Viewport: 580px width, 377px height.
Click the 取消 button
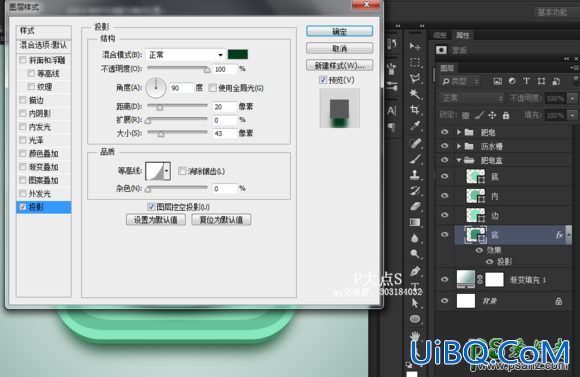339,48
